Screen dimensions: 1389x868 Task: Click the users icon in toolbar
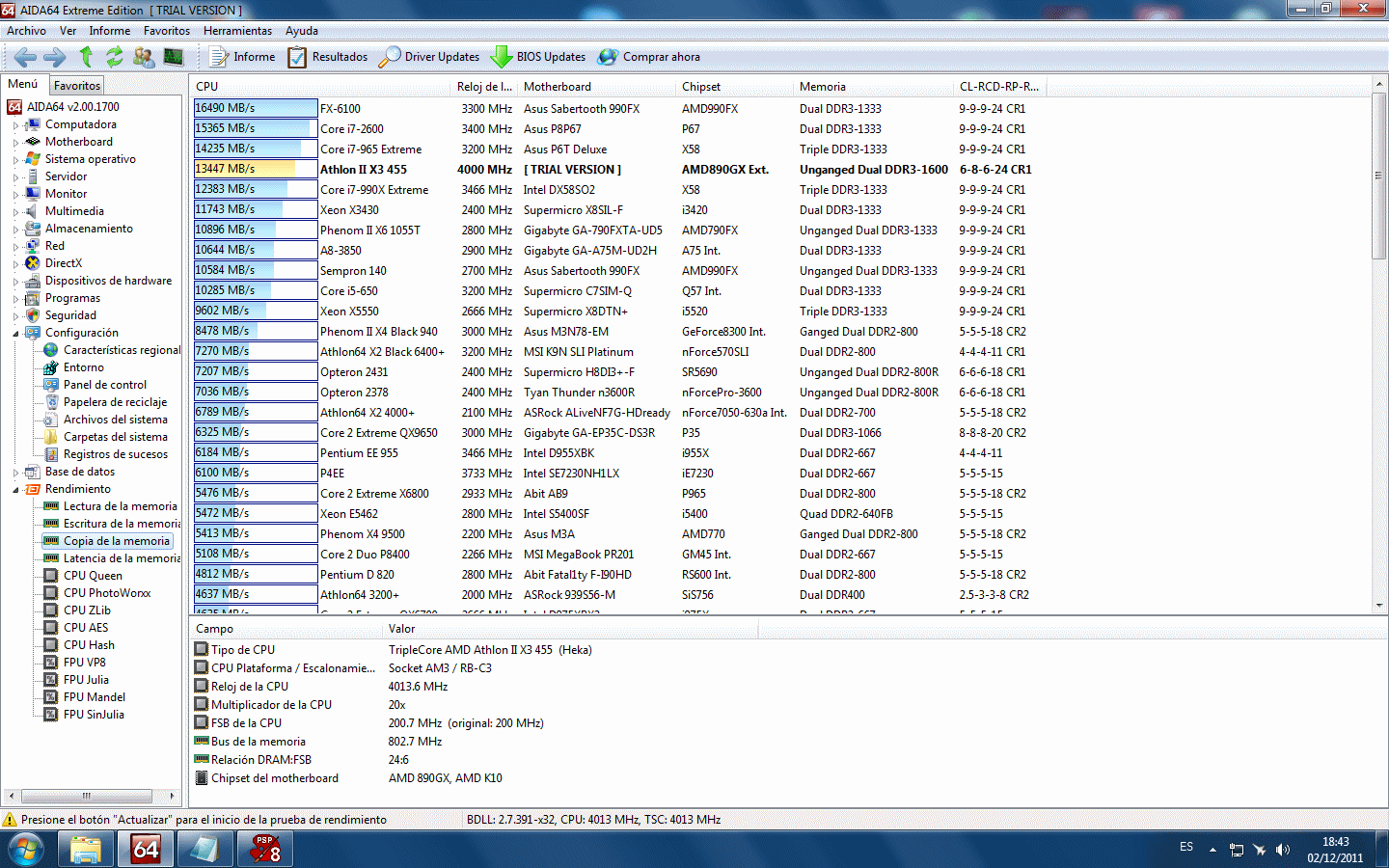click(x=144, y=57)
